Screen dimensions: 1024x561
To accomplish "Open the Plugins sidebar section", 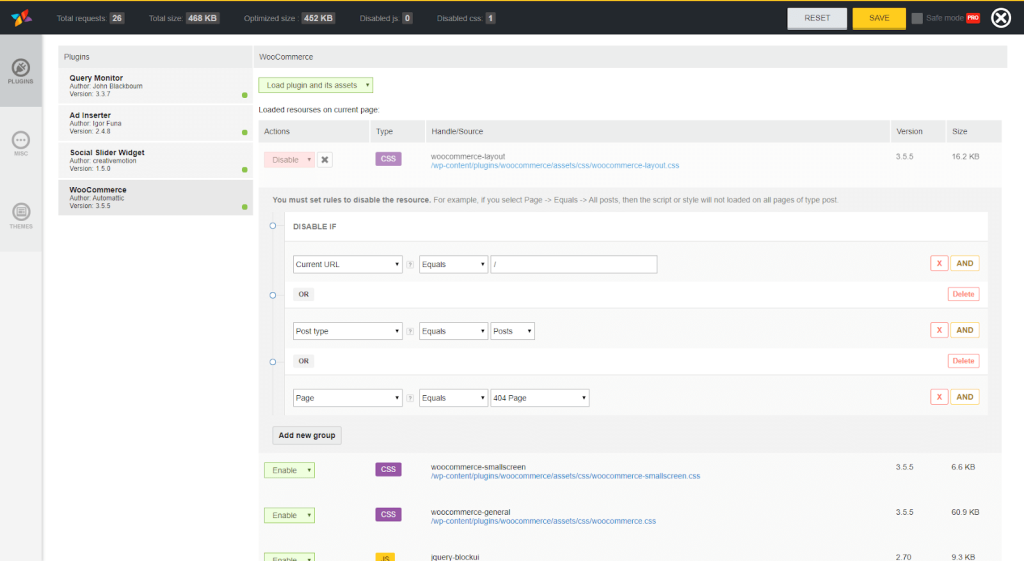I will point(21,71).
